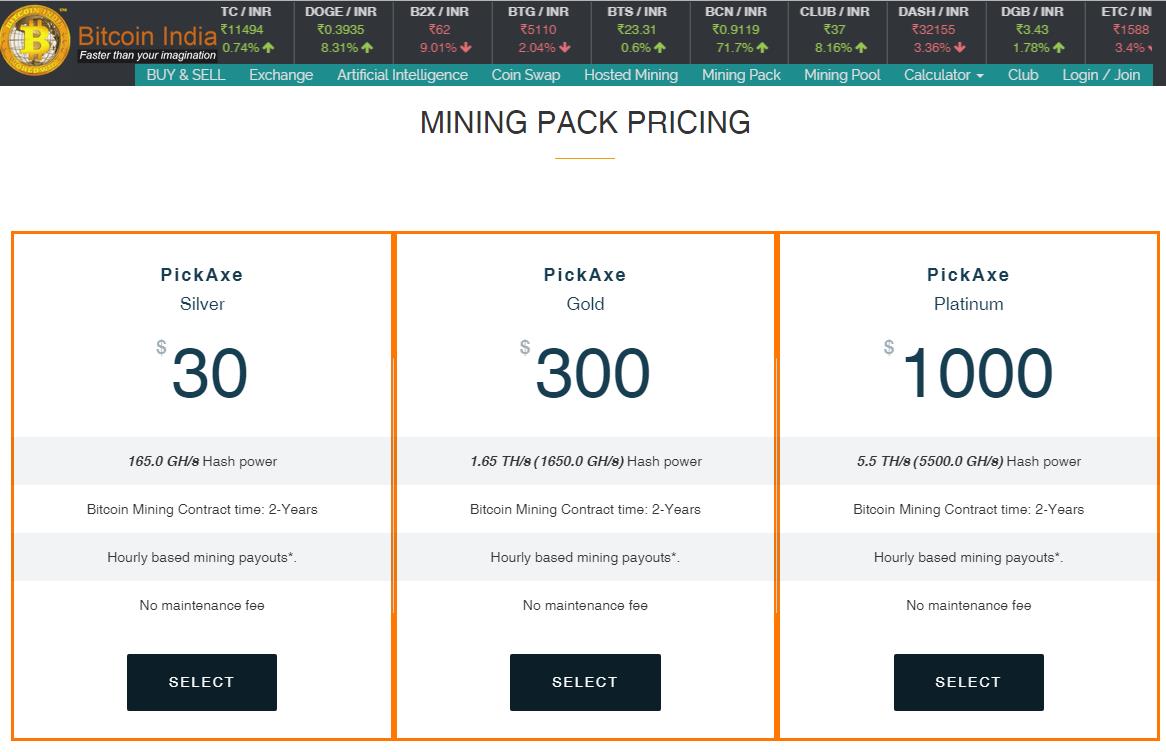Click the DGB / INR green up arrow

[1059, 48]
